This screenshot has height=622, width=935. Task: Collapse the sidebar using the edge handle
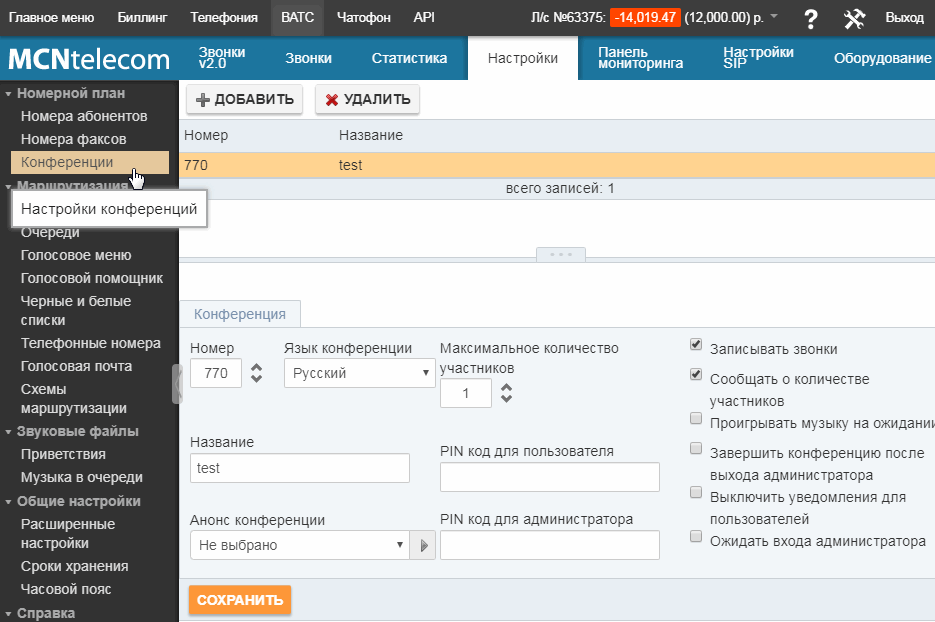[x=177, y=383]
